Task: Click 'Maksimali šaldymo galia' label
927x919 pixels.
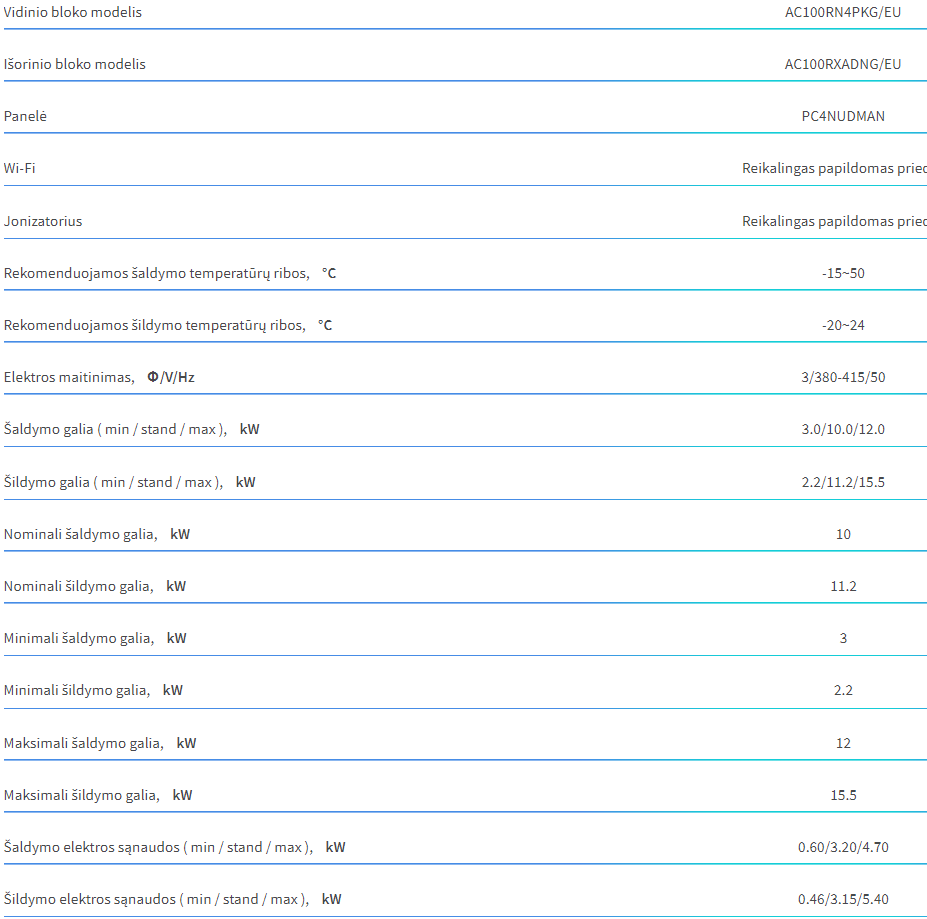Action: click(x=83, y=743)
